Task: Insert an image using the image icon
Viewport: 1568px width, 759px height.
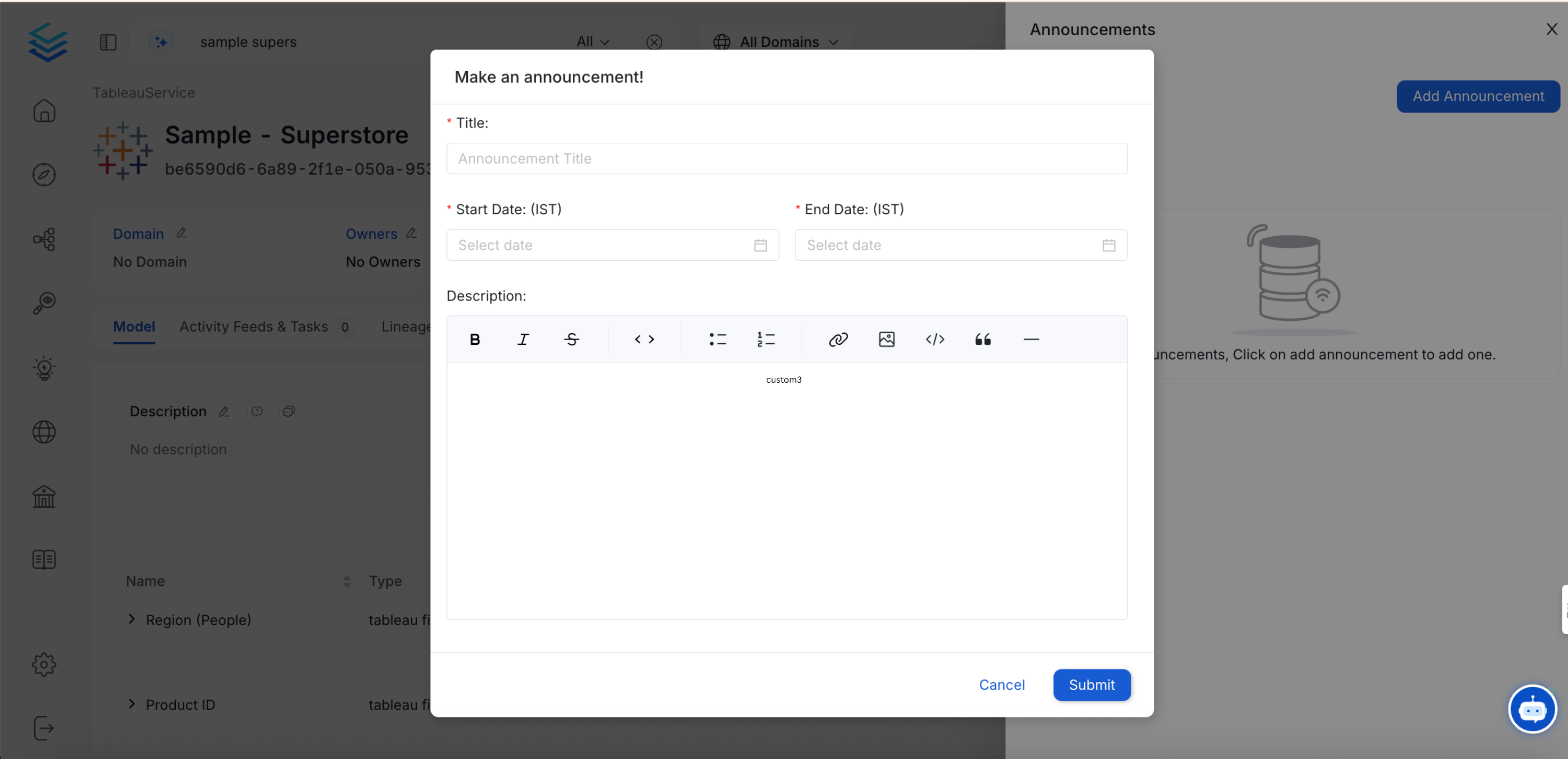Action: click(x=887, y=340)
